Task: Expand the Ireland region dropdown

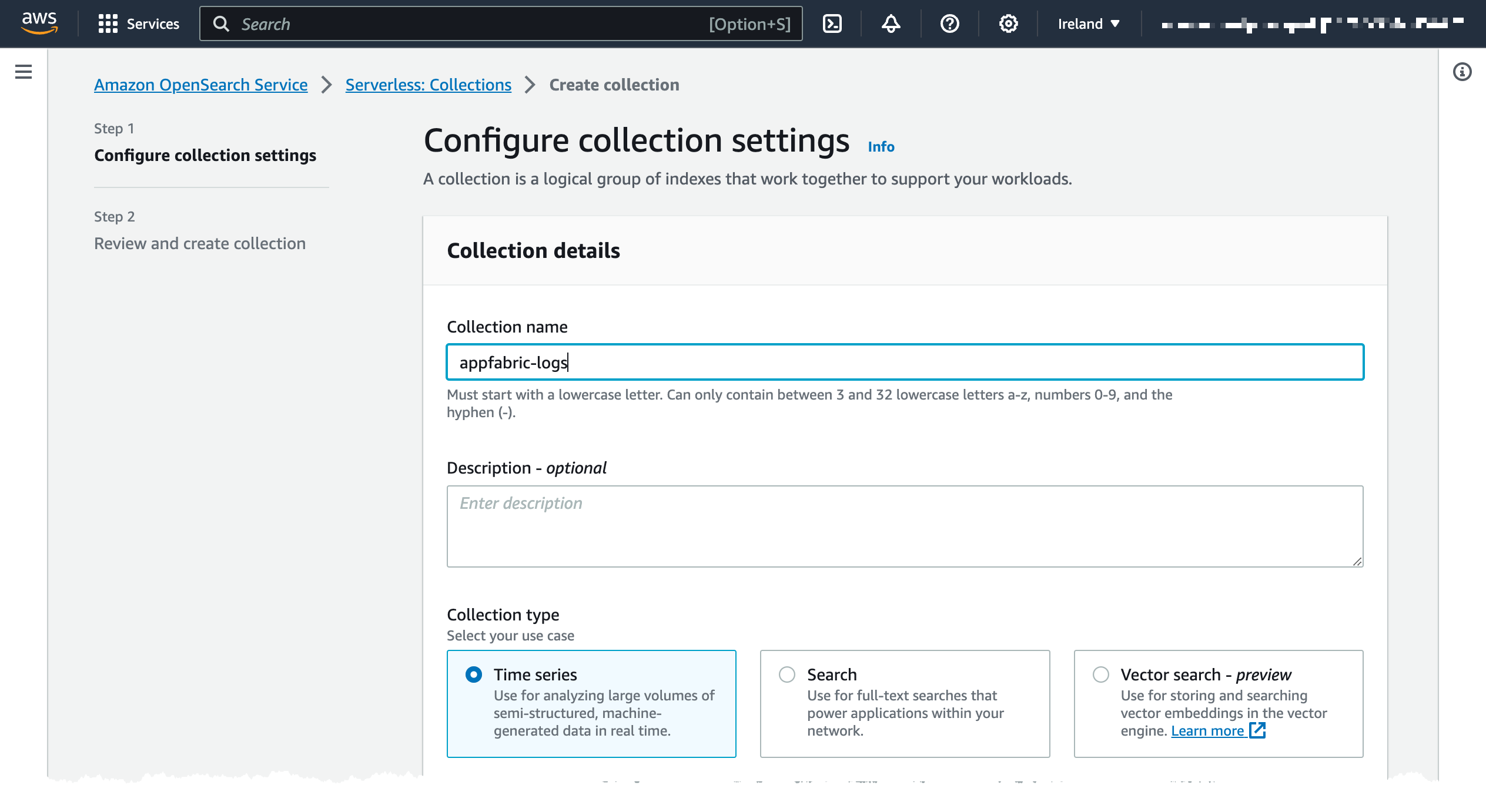Action: [1088, 24]
